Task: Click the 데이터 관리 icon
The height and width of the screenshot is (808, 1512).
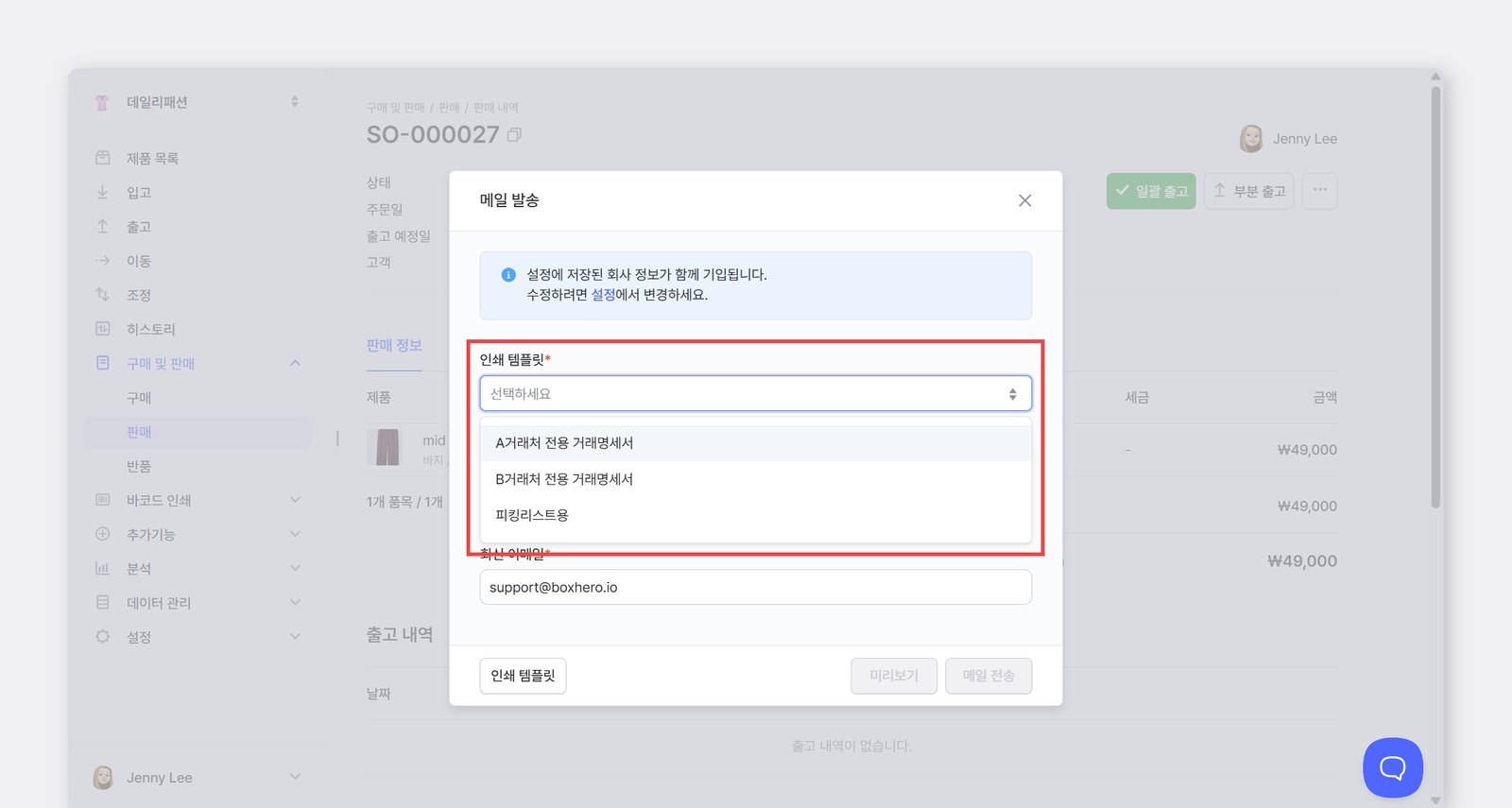Action: [103, 602]
